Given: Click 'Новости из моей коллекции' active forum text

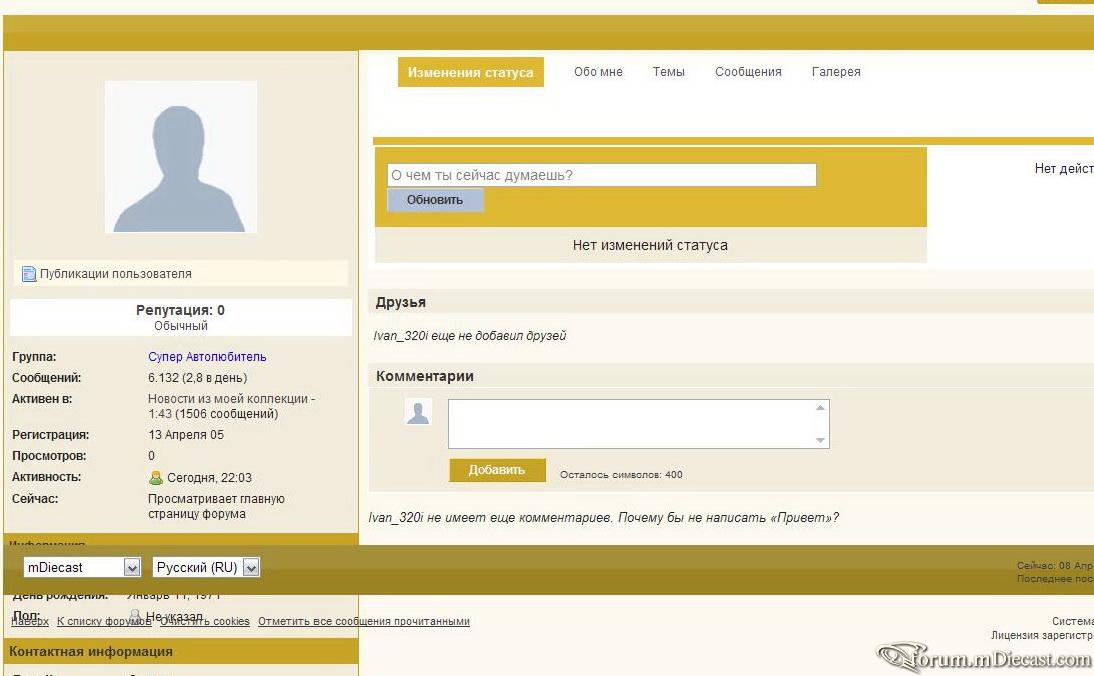Looking at the screenshot, I should tap(227, 399).
